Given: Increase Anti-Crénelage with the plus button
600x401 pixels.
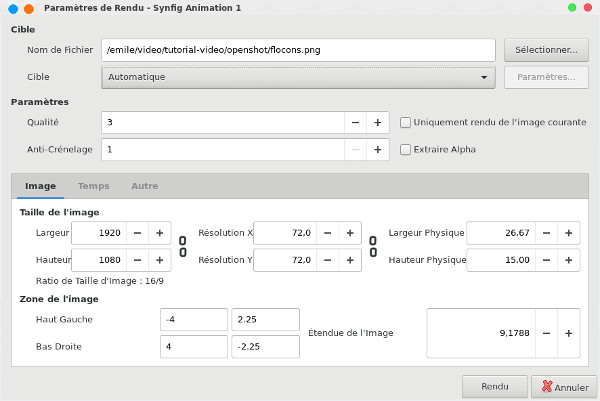Looking at the screenshot, I should (x=378, y=150).
